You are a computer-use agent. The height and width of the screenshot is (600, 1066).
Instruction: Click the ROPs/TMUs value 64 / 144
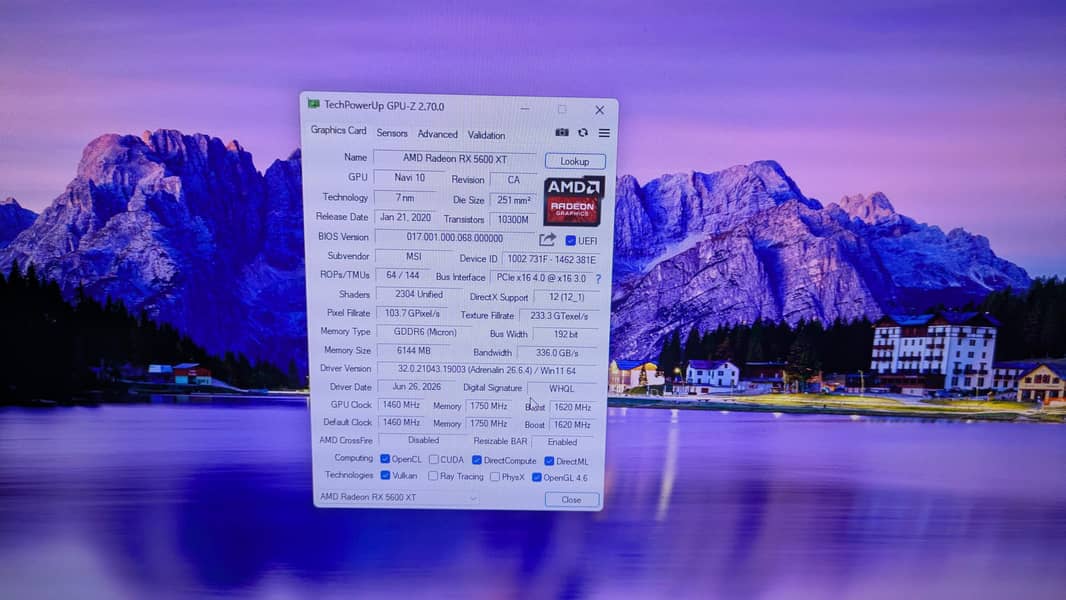pyautogui.click(x=402, y=275)
